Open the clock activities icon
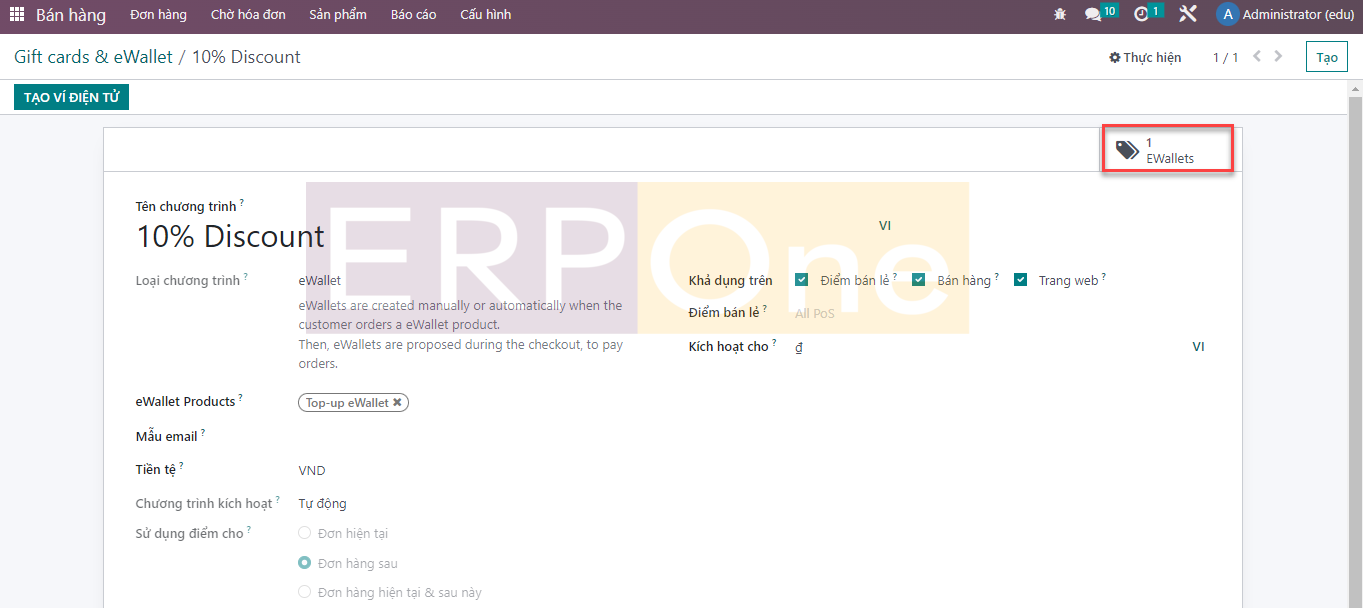Image resolution: width=1363 pixels, height=608 pixels. (1141, 15)
